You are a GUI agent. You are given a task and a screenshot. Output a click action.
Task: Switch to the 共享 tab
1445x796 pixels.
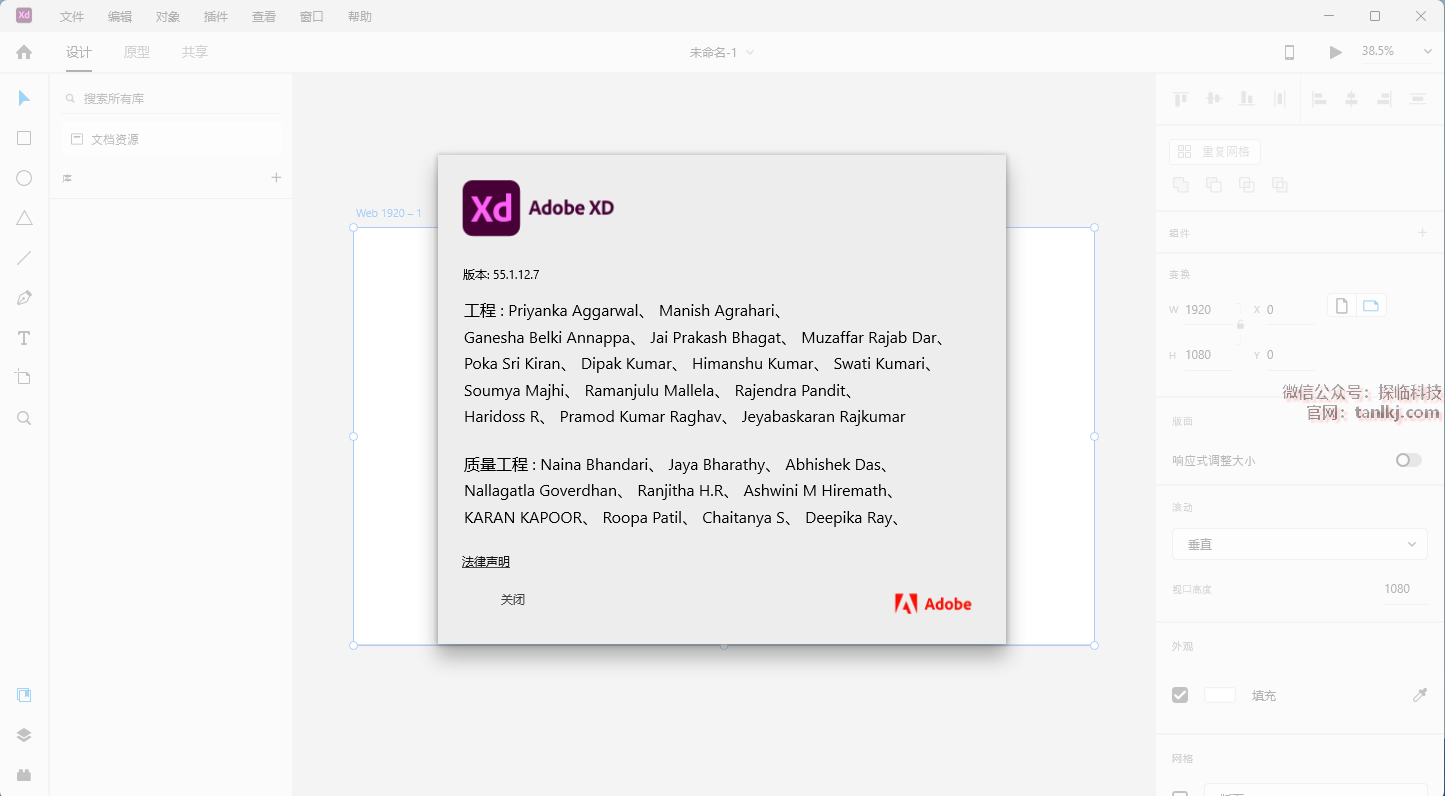pyautogui.click(x=195, y=52)
